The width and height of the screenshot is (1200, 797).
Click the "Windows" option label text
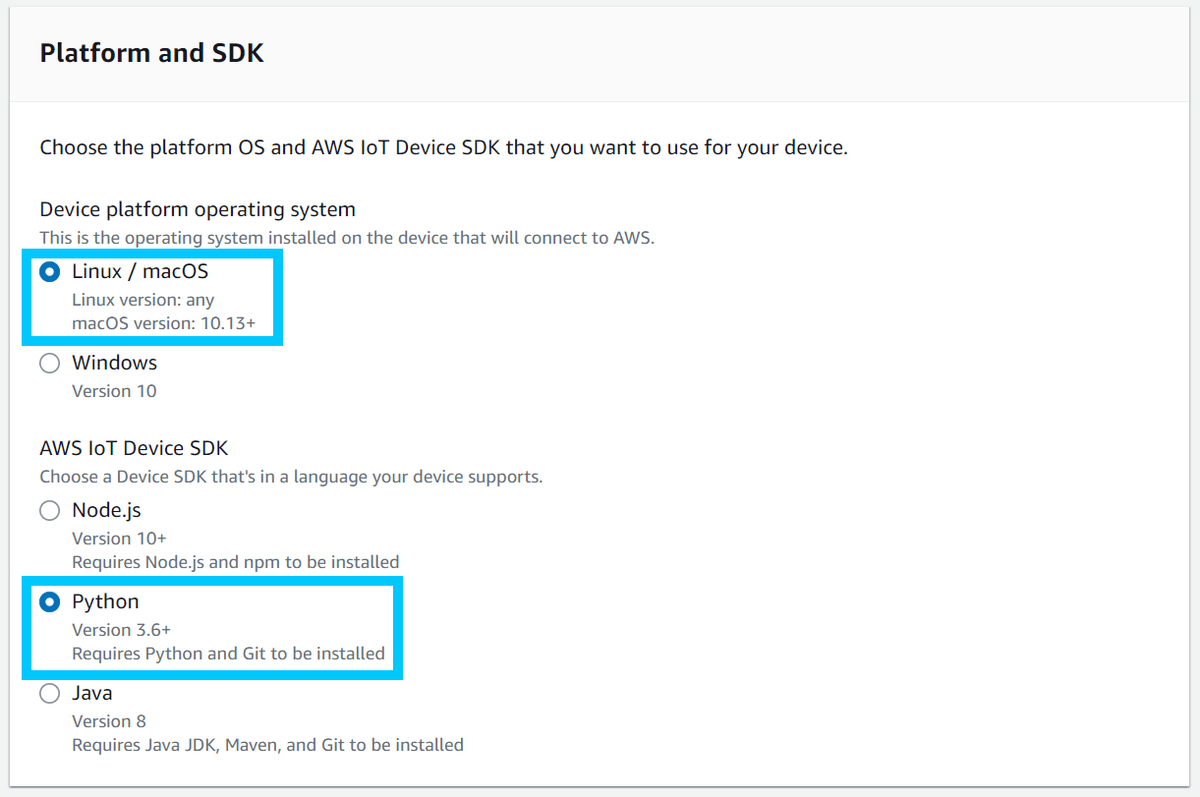coord(114,363)
